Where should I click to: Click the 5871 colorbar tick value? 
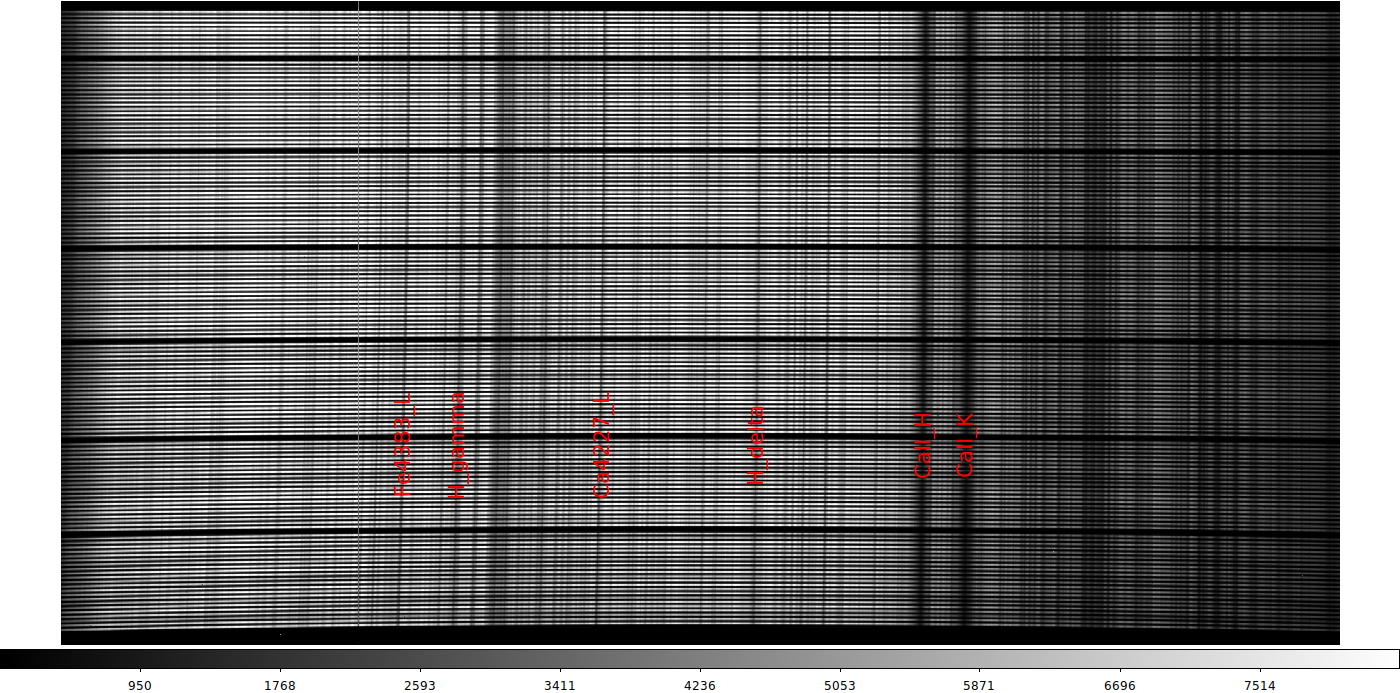pyautogui.click(x=979, y=685)
